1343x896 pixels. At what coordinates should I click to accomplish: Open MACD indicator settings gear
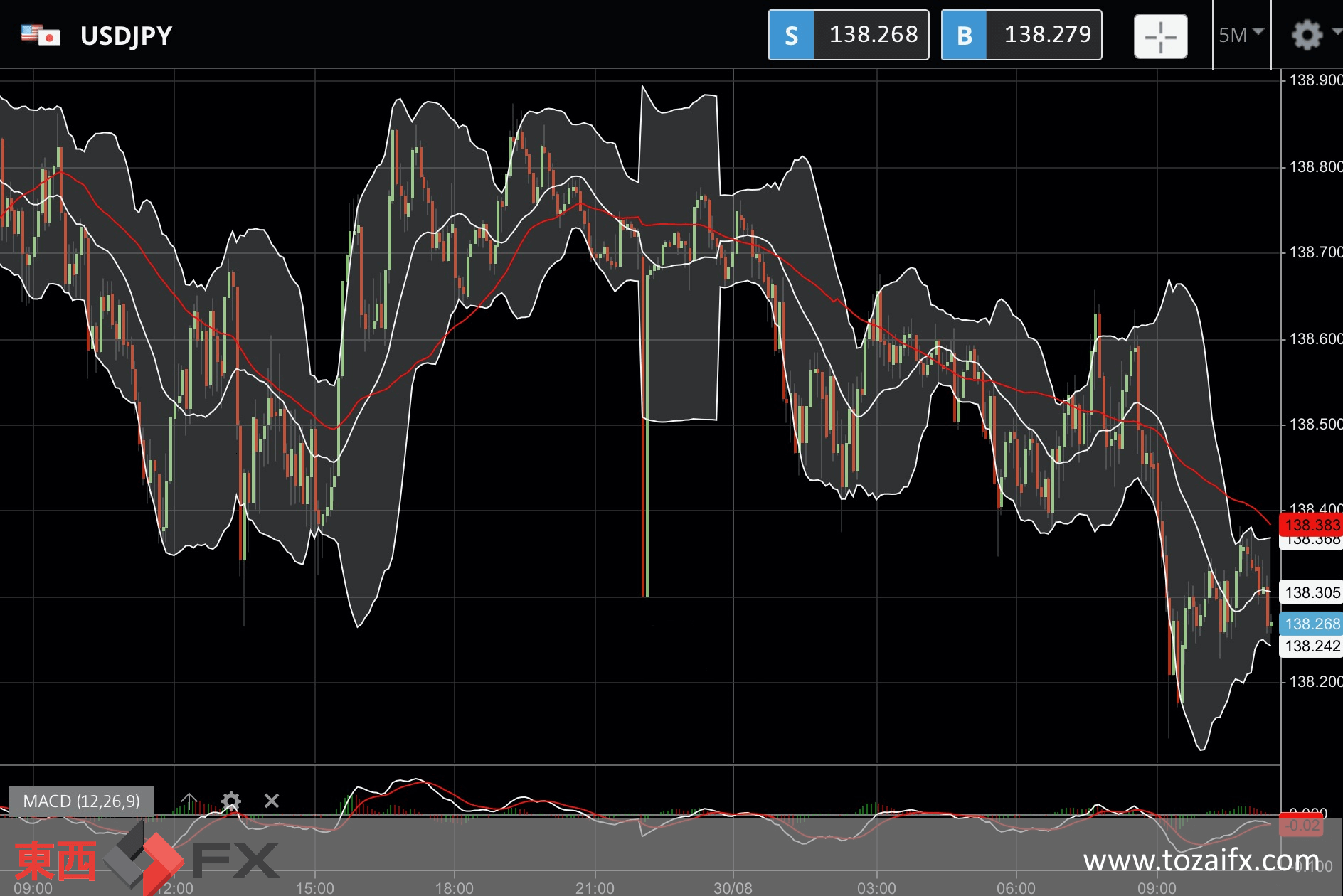coord(230,801)
